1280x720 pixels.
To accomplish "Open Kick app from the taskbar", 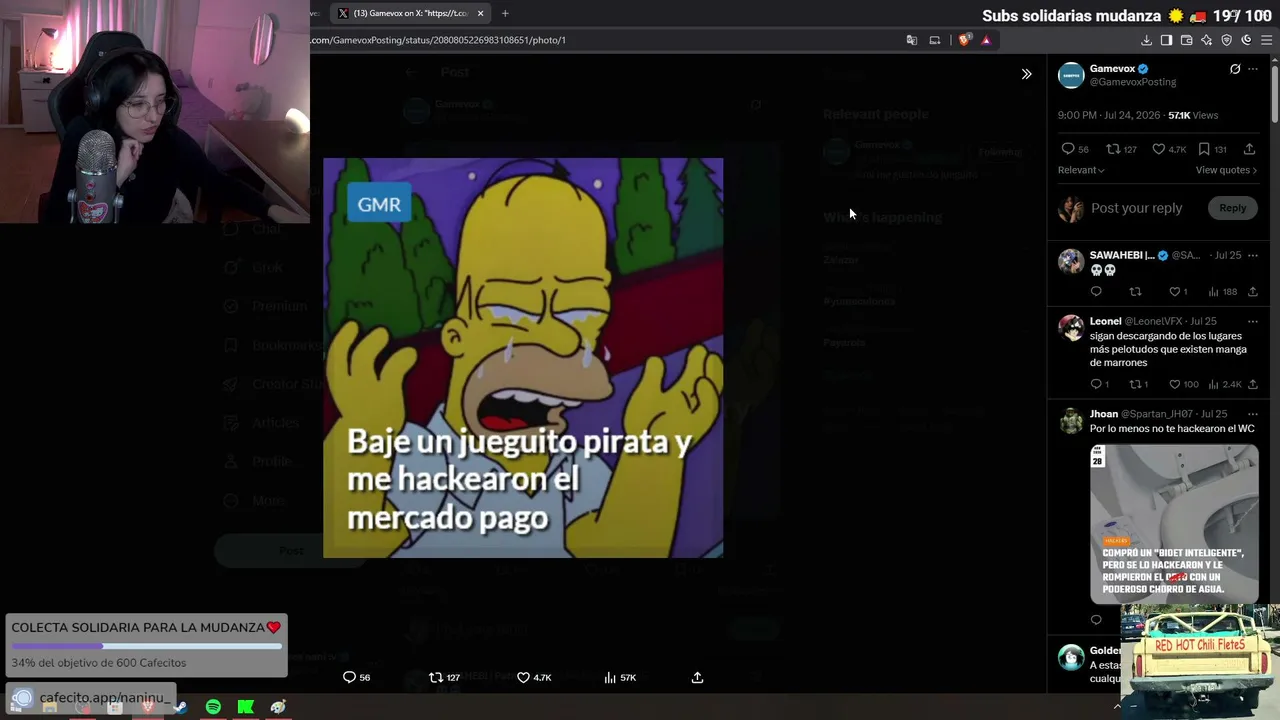I will tap(245, 707).
